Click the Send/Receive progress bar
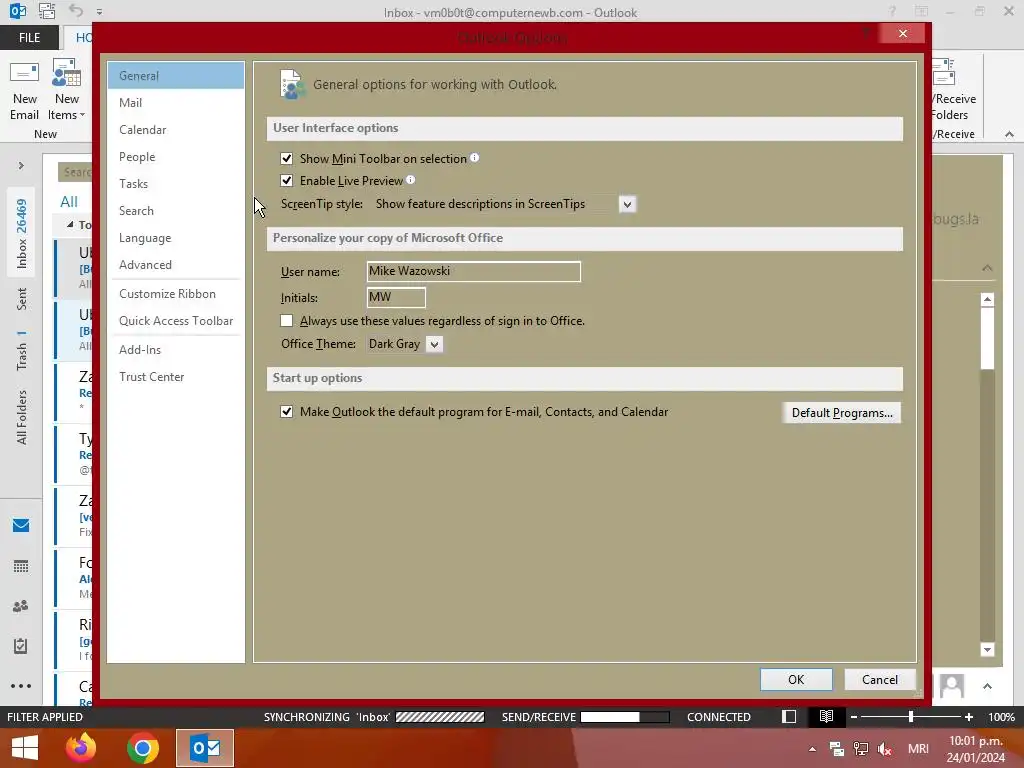The width and height of the screenshot is (1024, 768). [625, 717]
